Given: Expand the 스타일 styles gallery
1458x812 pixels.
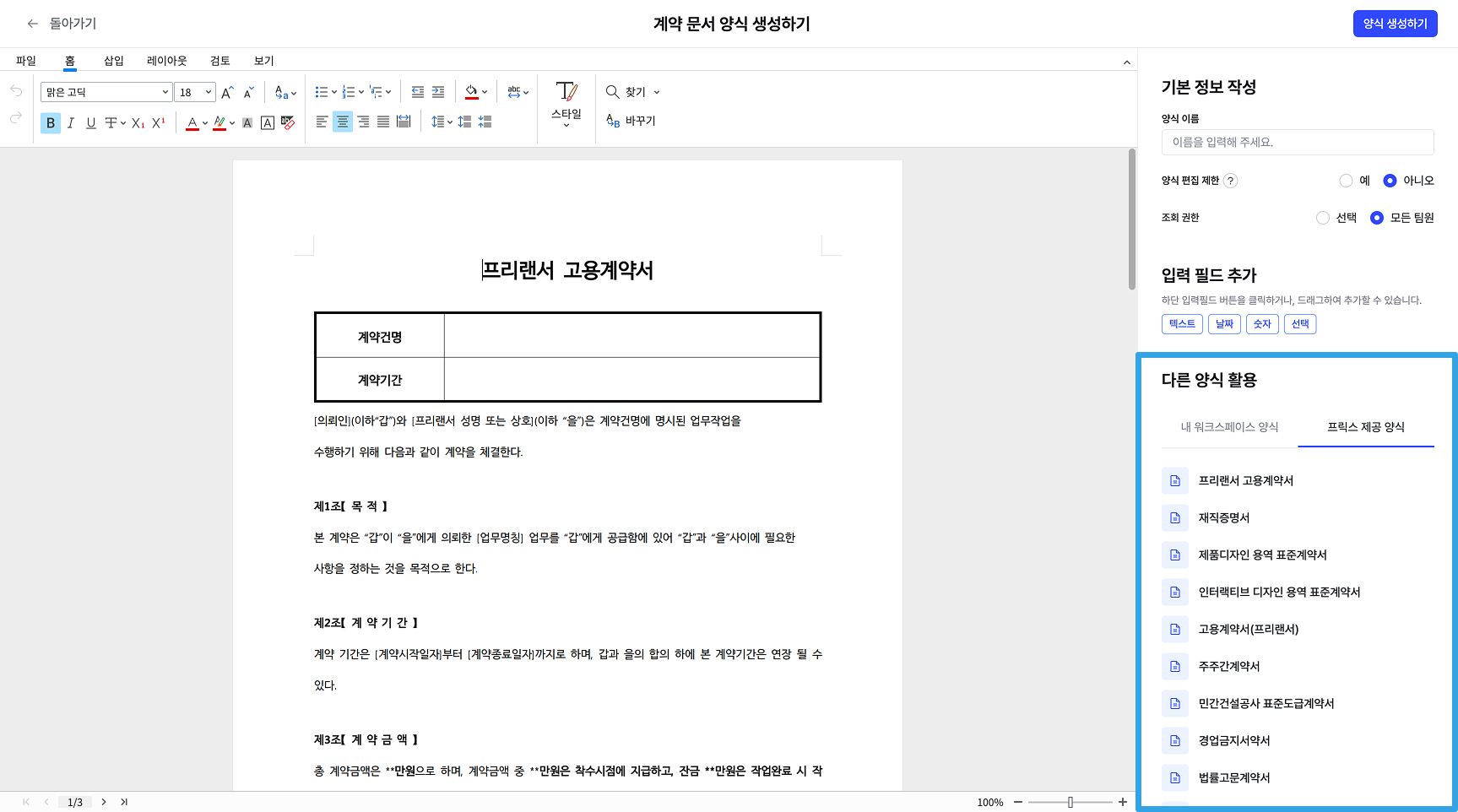Looking at the screenshot, I should 566,125.
